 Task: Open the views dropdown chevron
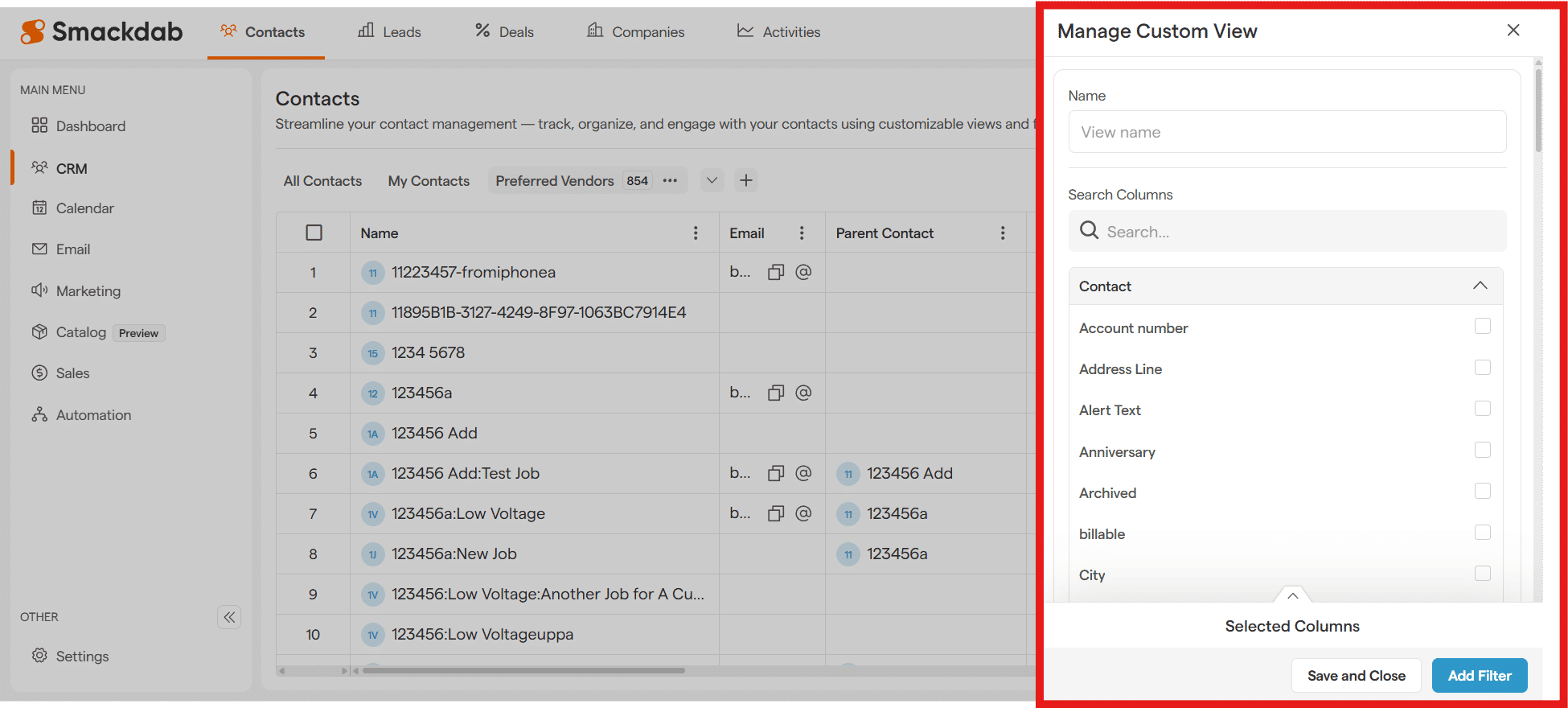pos(712,180)
